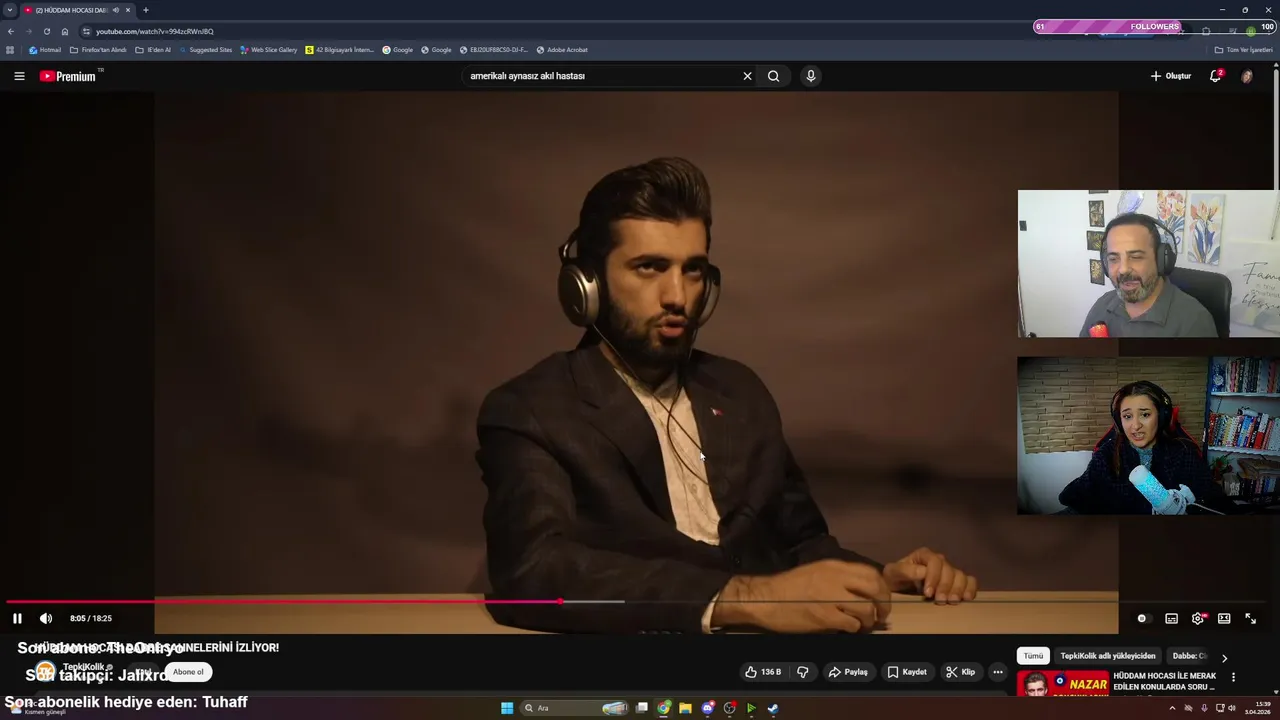
Task: Click the search magnifier button
Action: 773,76
